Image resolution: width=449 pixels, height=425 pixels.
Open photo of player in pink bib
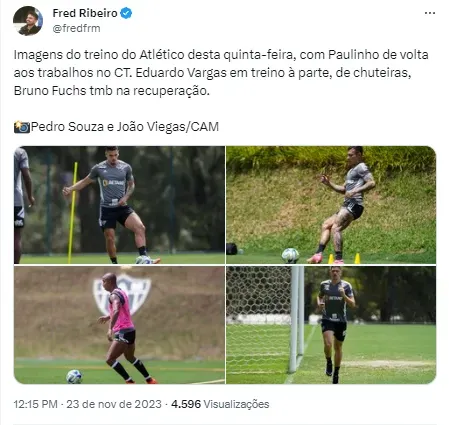pos(119,325)
